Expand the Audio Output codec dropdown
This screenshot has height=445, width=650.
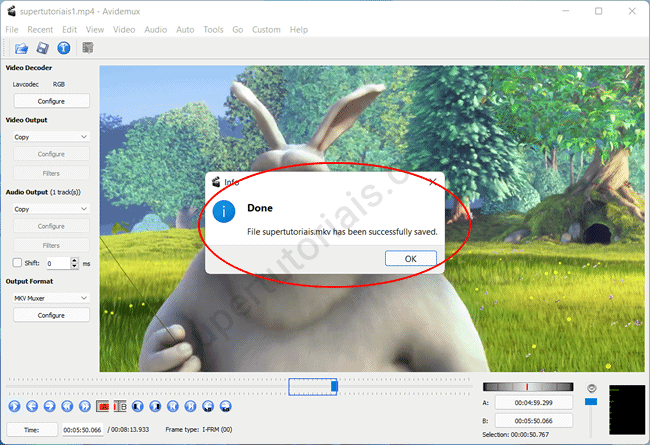pyautogui.click(x=51, y=209)
